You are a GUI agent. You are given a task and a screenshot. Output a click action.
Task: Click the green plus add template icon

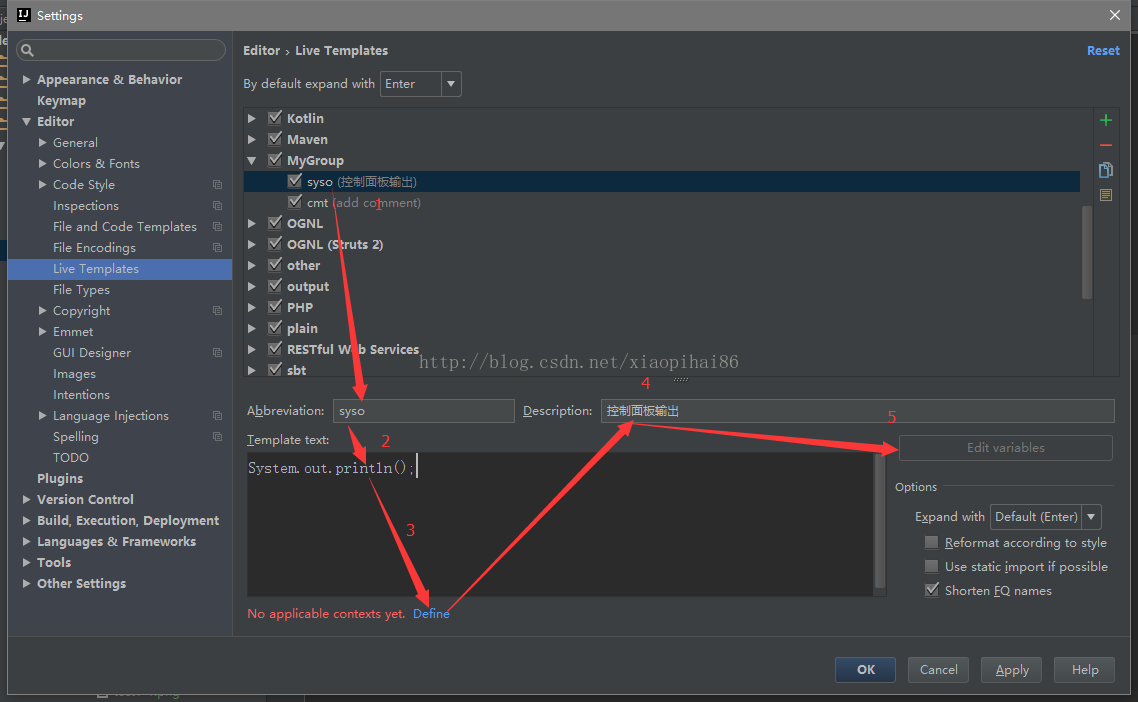click(1105, 121)
